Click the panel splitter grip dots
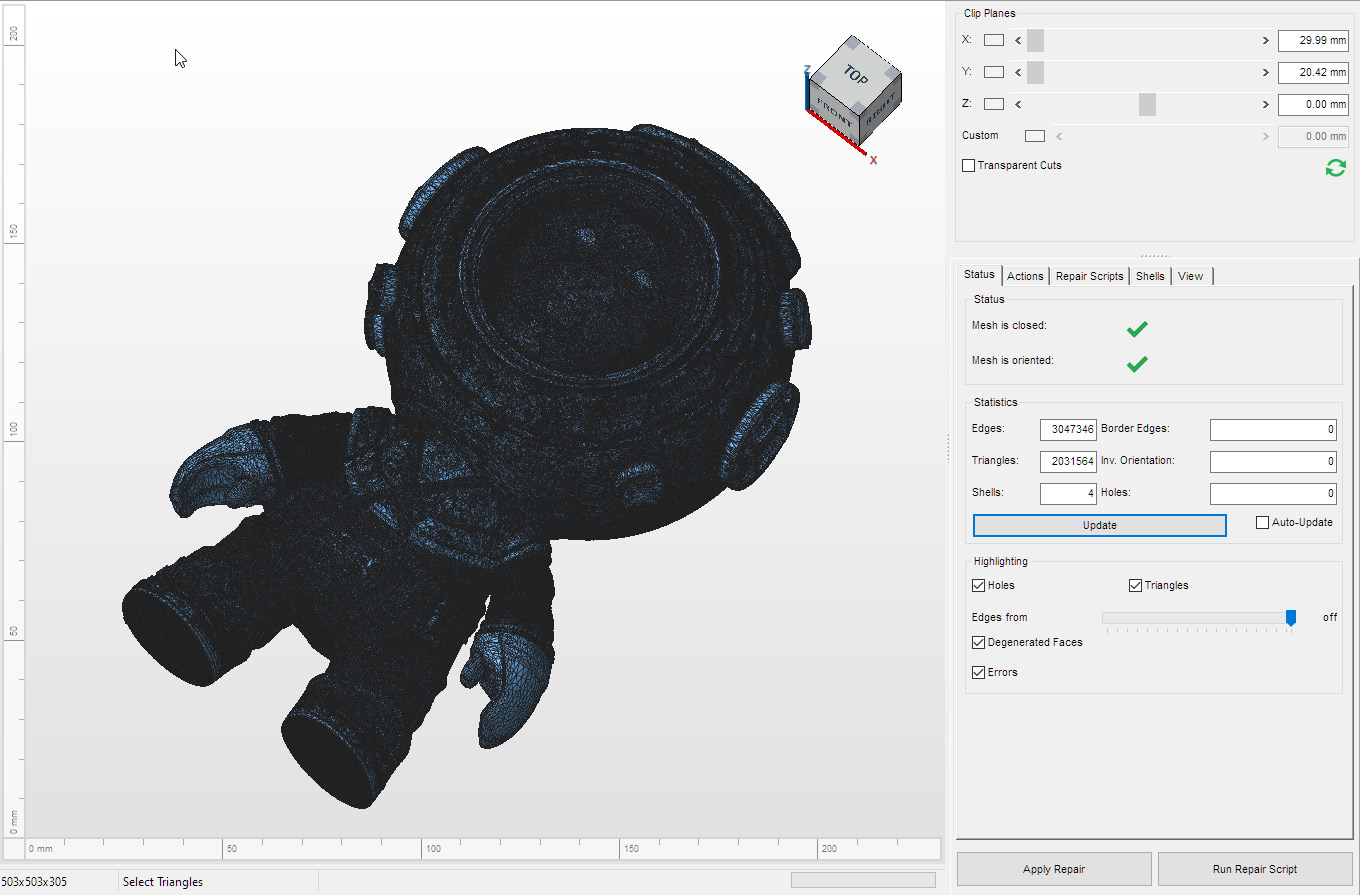This screenshot has height=895, width=1360. coord(1154,256)
